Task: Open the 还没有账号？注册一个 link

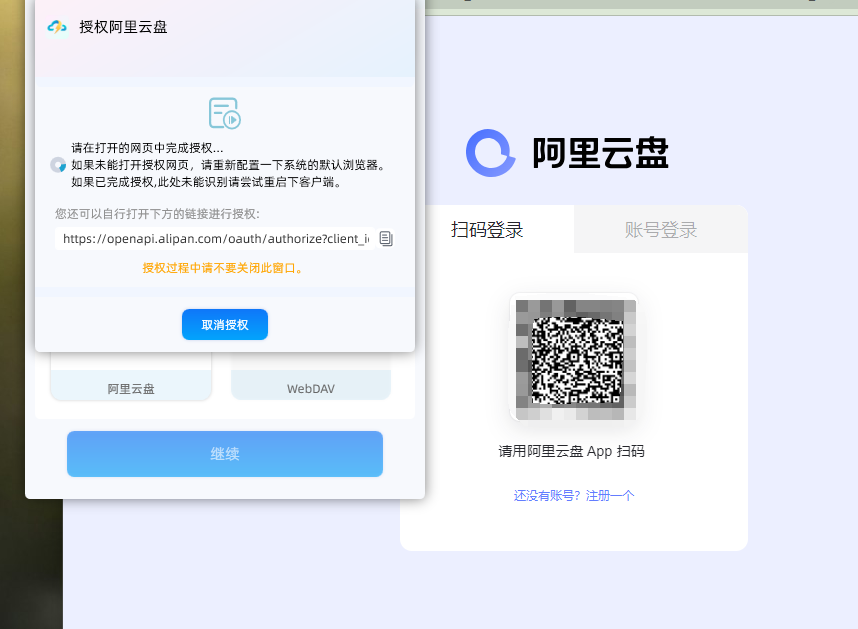Action: click(573, 496)
